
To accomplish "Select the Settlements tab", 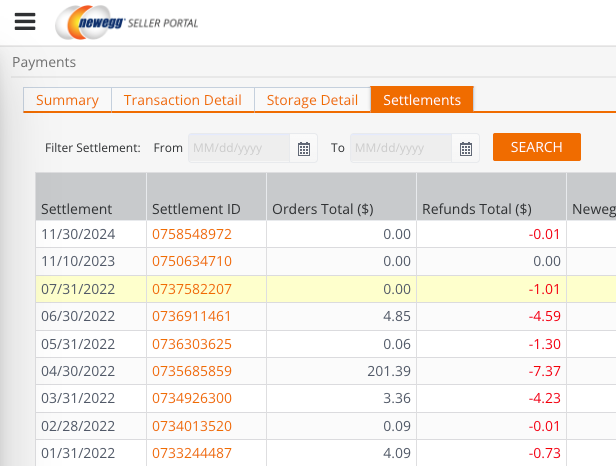I will pos(422,100).
